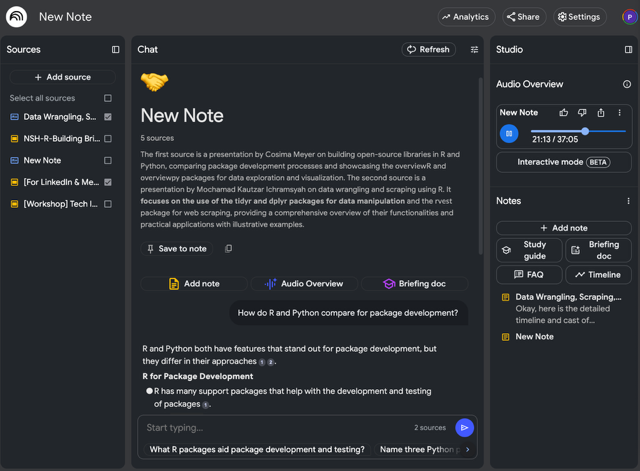
Task: Collapse the Sources panel
Action: click(x=116, y=49)
